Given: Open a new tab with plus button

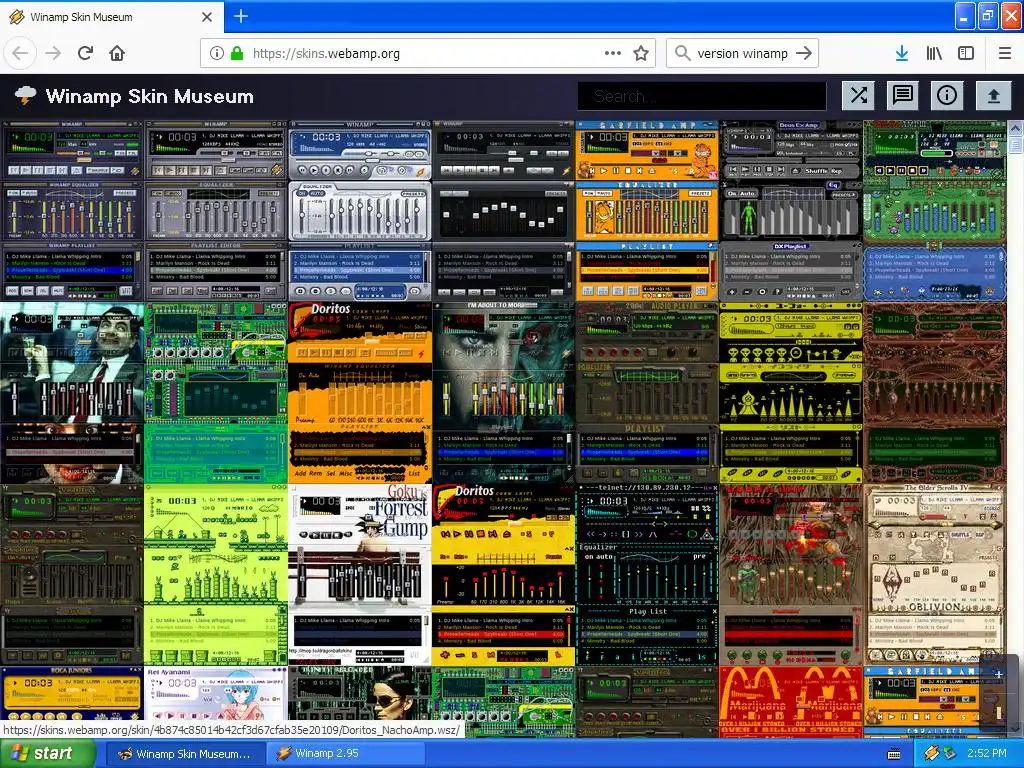Looking at the screenshot, I should [x=240, y=16].
